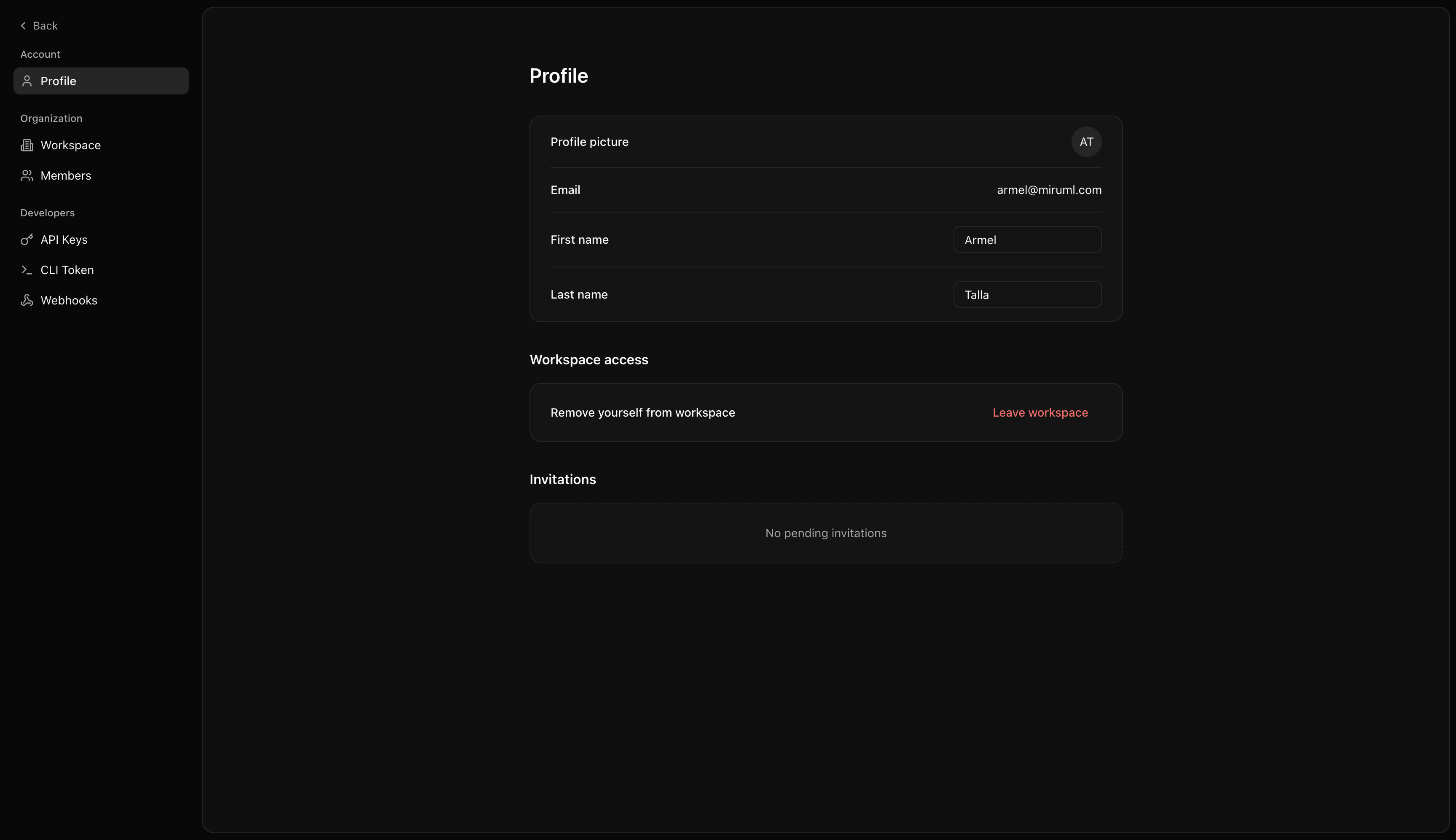Open the Workspace settings page
Viewport: 1456px width, 840px height.
70,145
